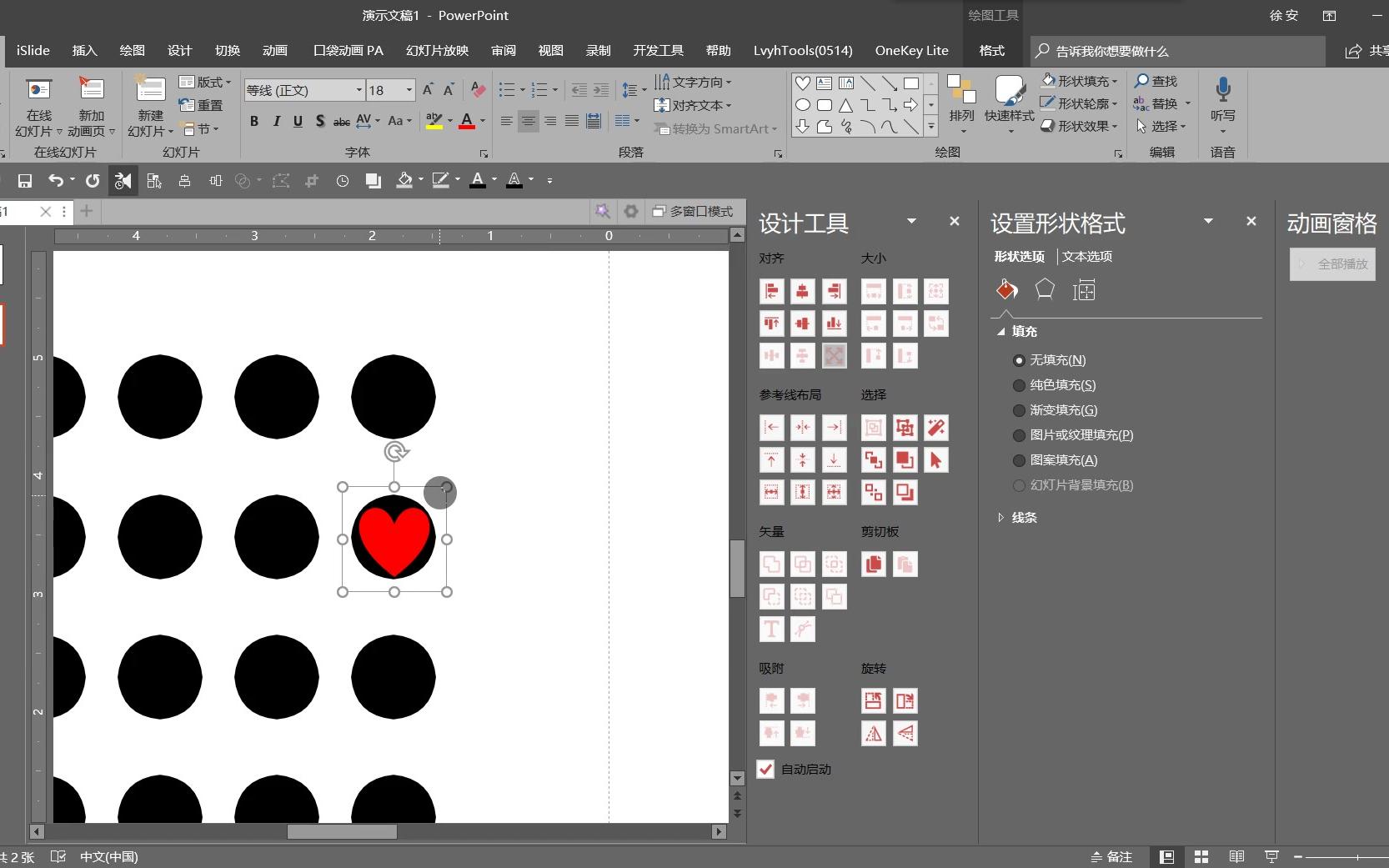1389x868 pixels.
Task: Toggle Italic formatting
Action: pos(276,121)
